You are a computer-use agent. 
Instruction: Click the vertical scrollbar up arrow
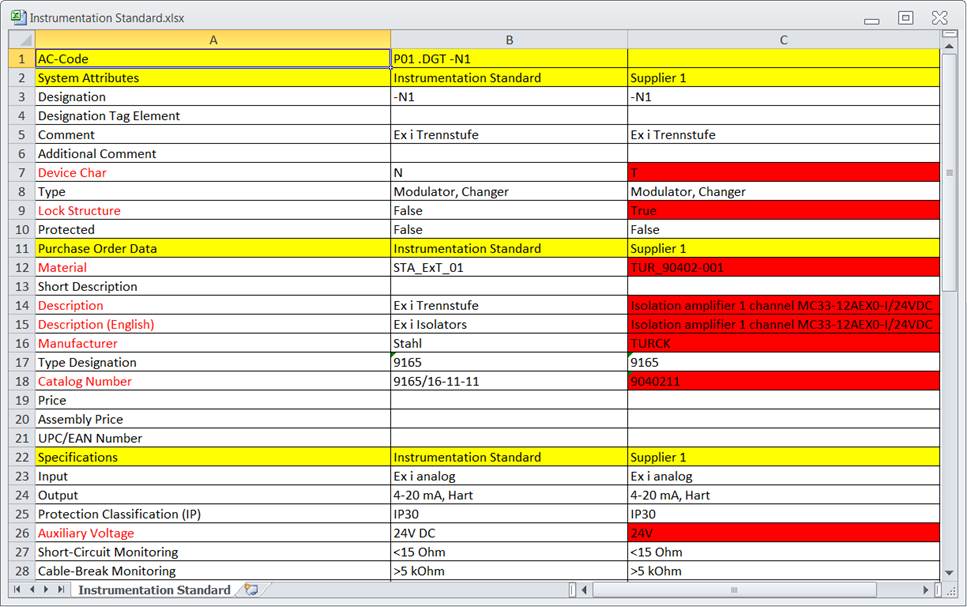coord(950,46)
